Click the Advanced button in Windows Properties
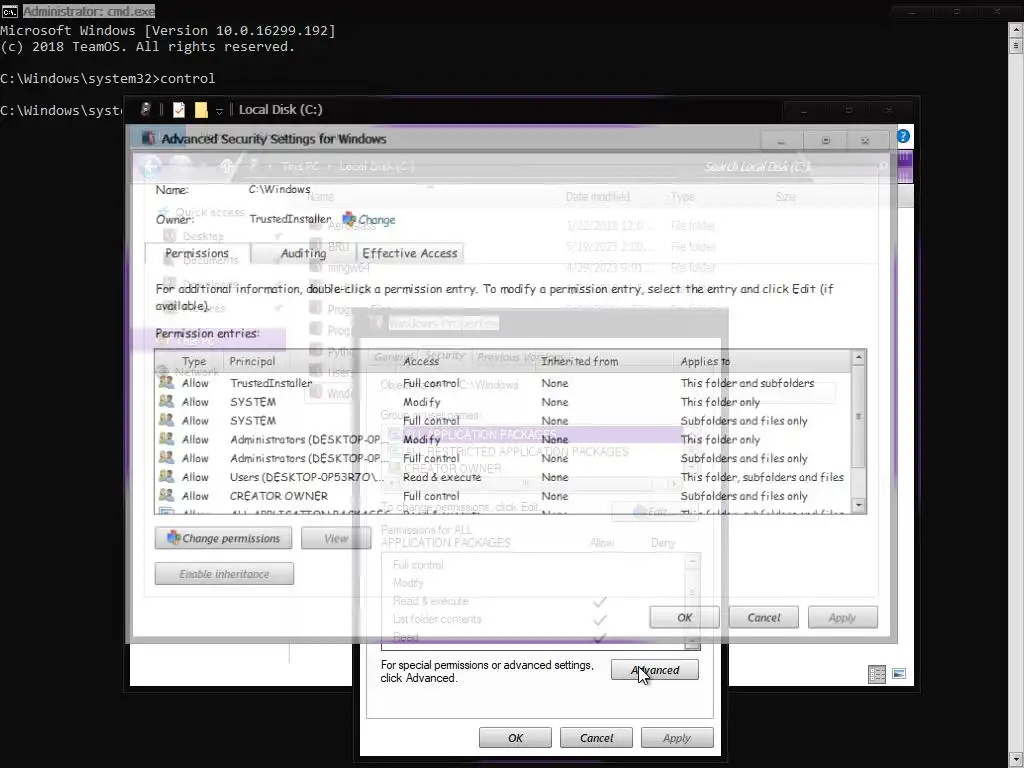The height and width of the screenshot is (768, 1024). [x=655, y=670]
